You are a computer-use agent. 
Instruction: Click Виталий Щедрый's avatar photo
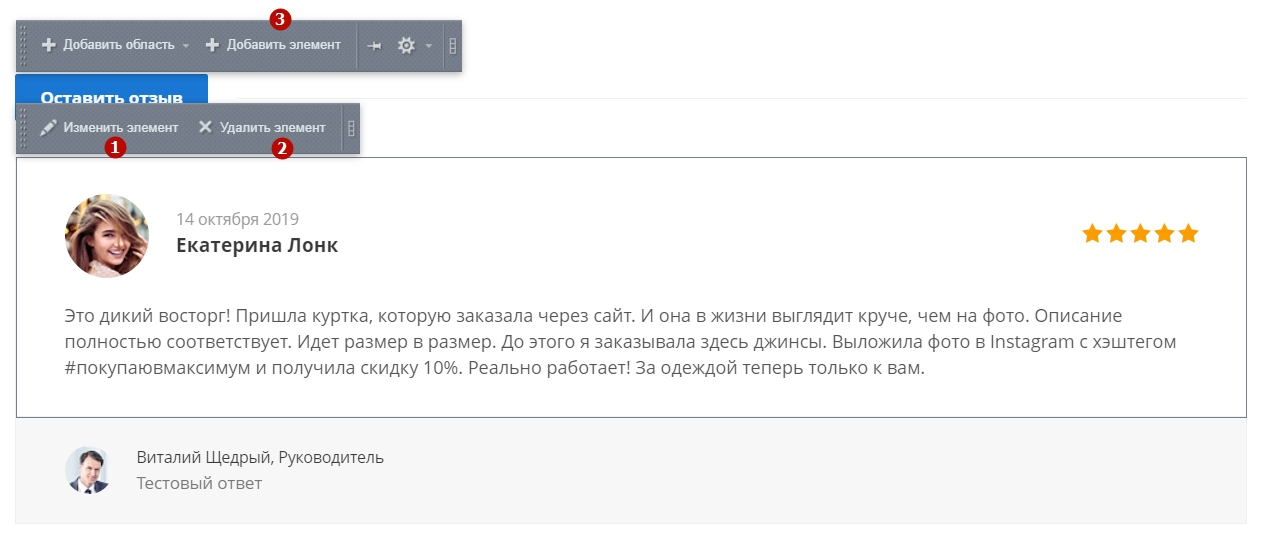[87, 470]
